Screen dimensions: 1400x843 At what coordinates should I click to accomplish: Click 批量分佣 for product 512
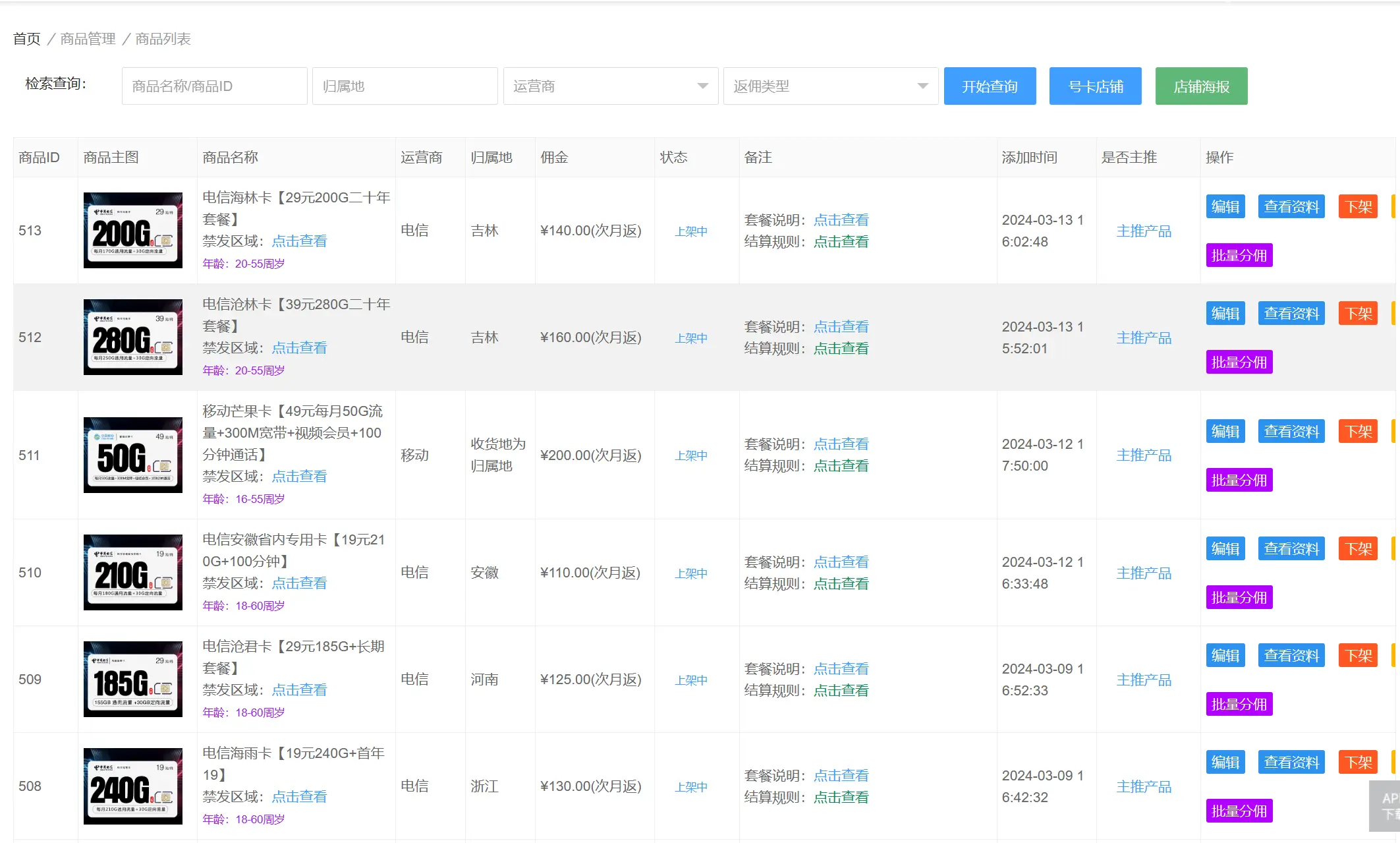[1239, 362]
